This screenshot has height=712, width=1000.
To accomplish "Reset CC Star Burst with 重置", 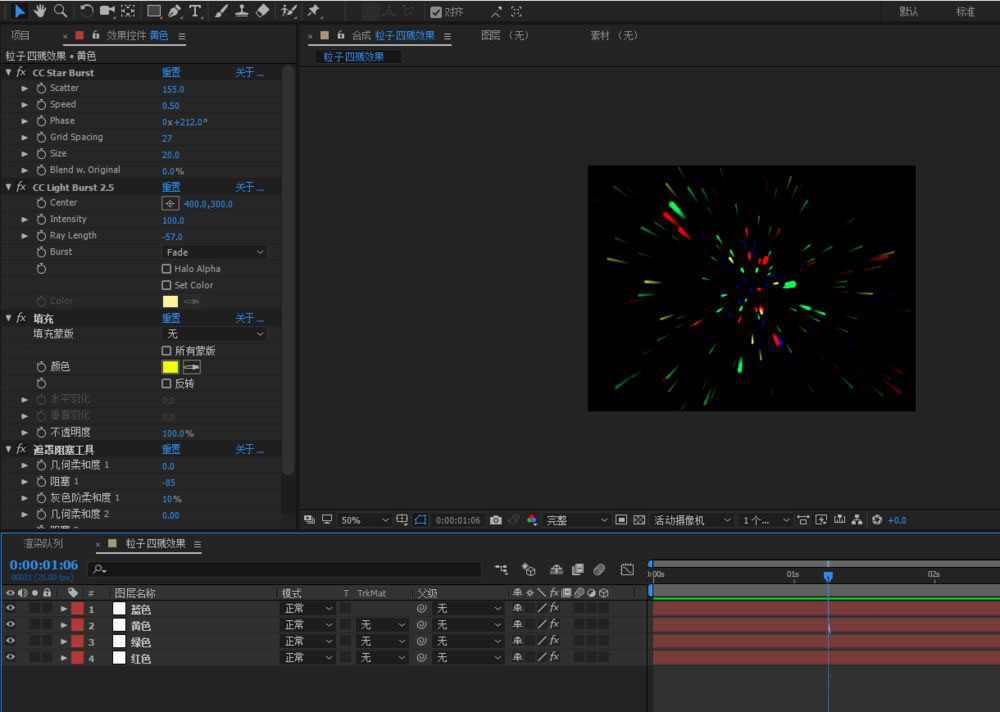I will 171,73.
